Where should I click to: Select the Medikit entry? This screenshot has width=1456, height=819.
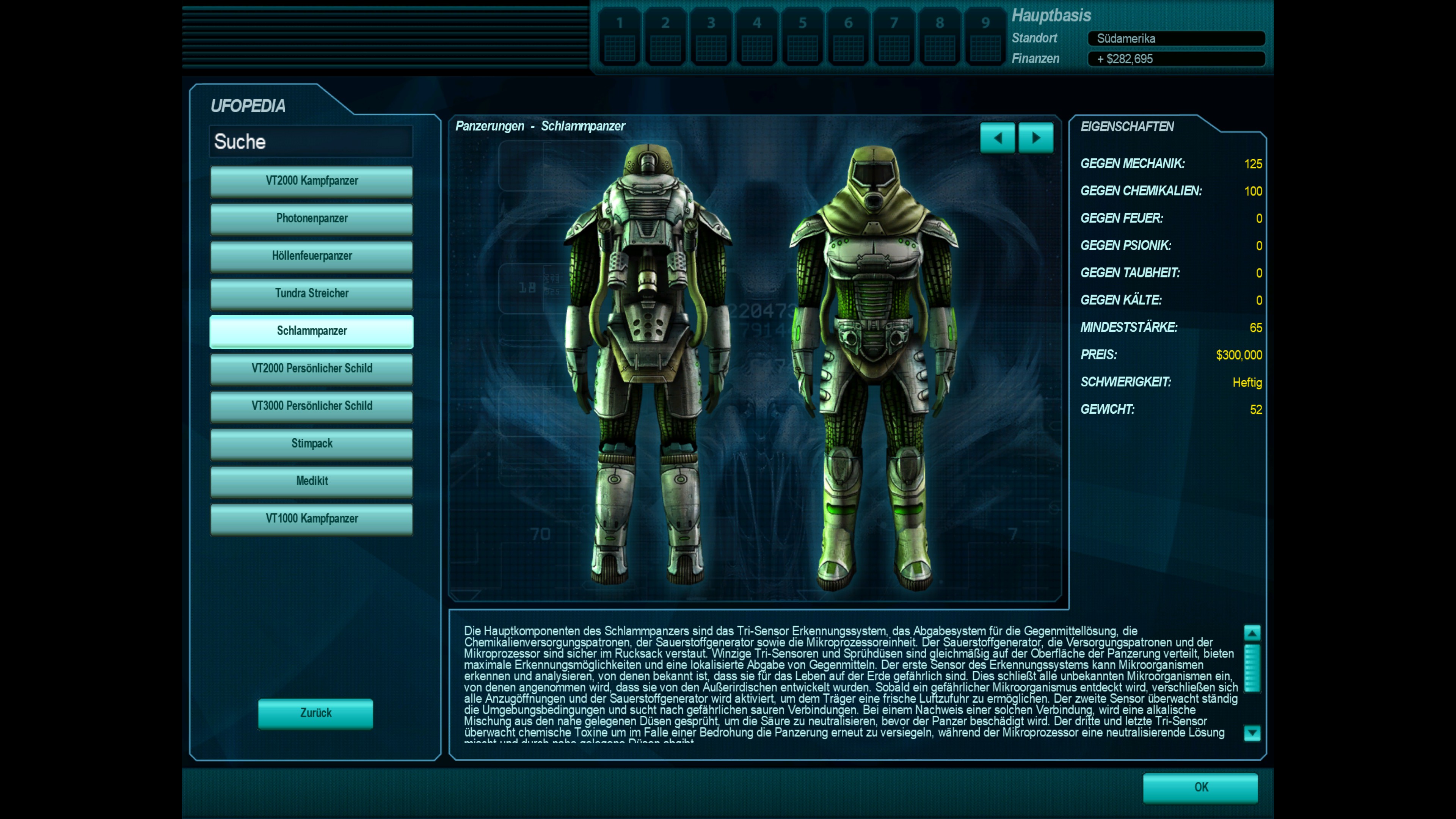click(311, 481)
